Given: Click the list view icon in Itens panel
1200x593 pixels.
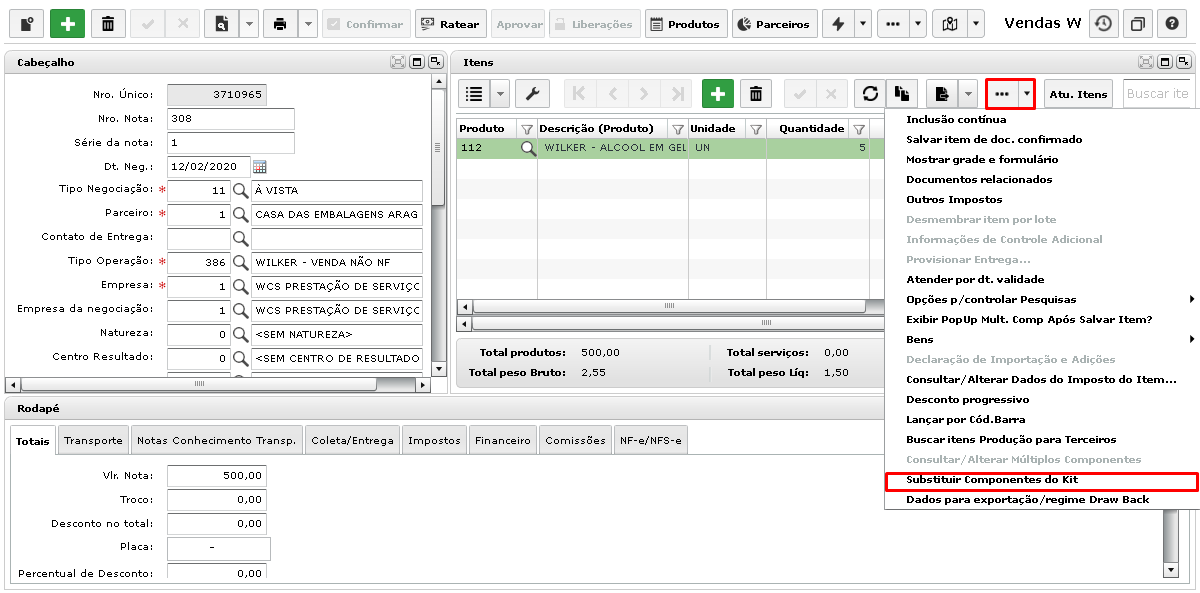Looking at the screenshot, I should click(475, 94).
